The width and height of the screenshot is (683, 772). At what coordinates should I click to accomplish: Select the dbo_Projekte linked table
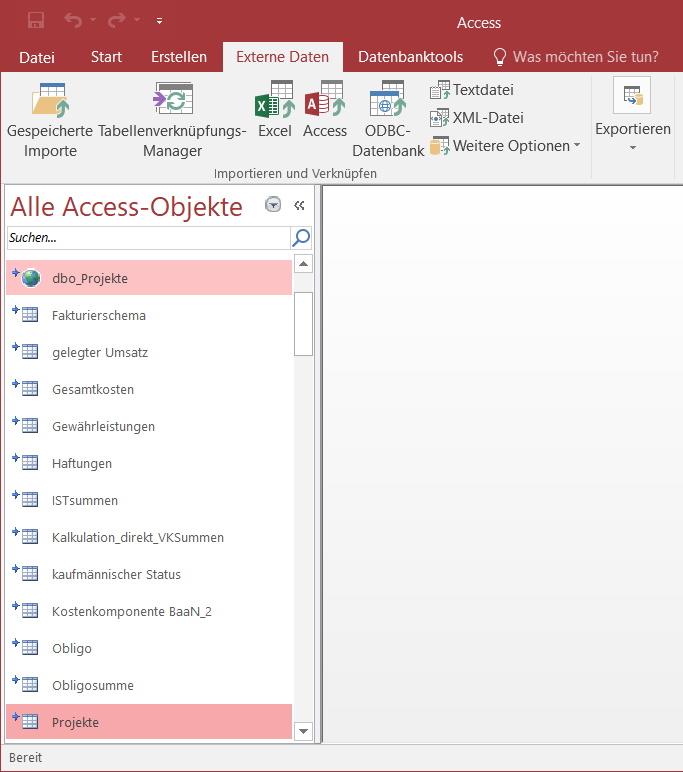(x=149, y=278)
